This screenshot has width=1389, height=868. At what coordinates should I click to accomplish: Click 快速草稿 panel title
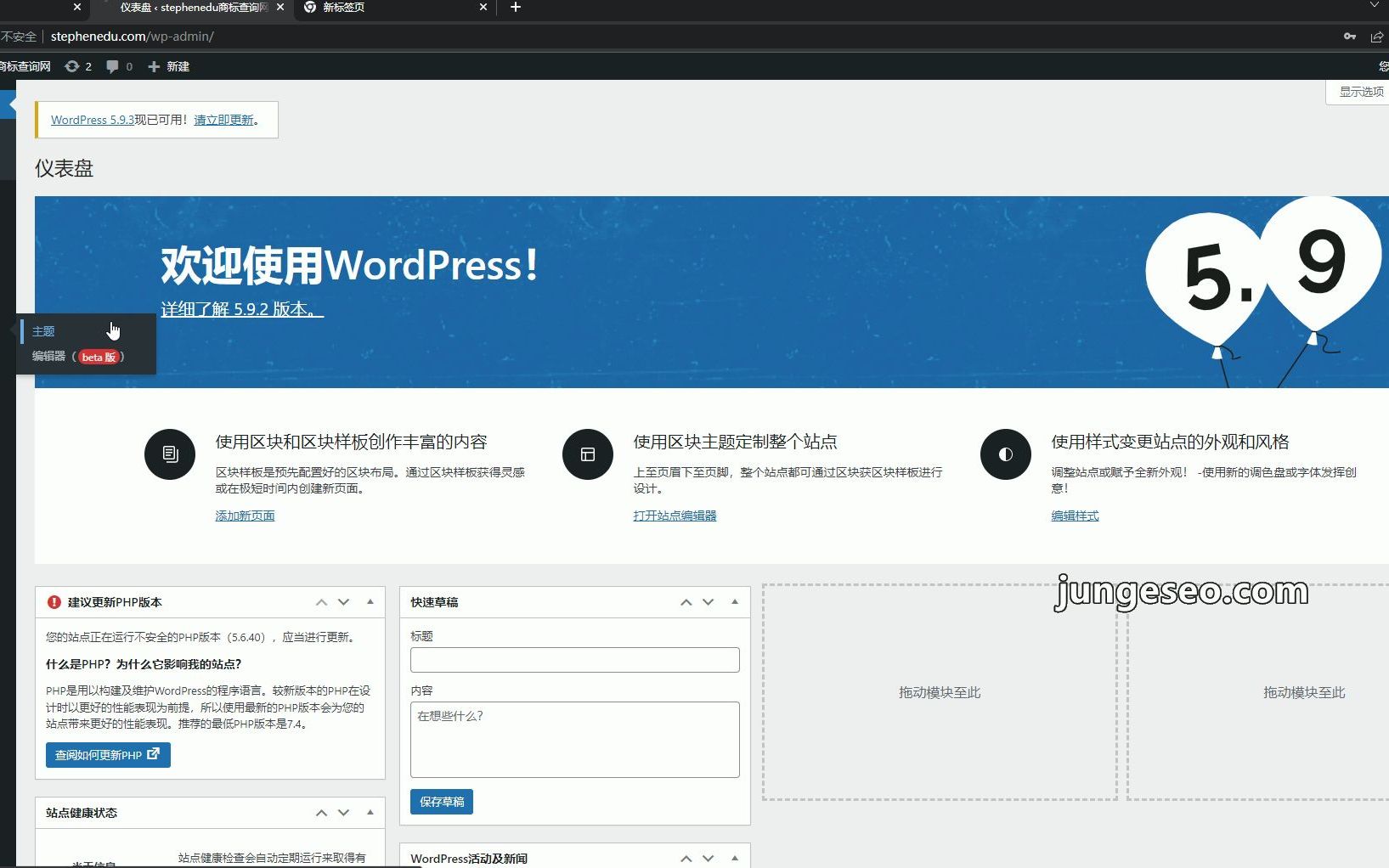434,602
